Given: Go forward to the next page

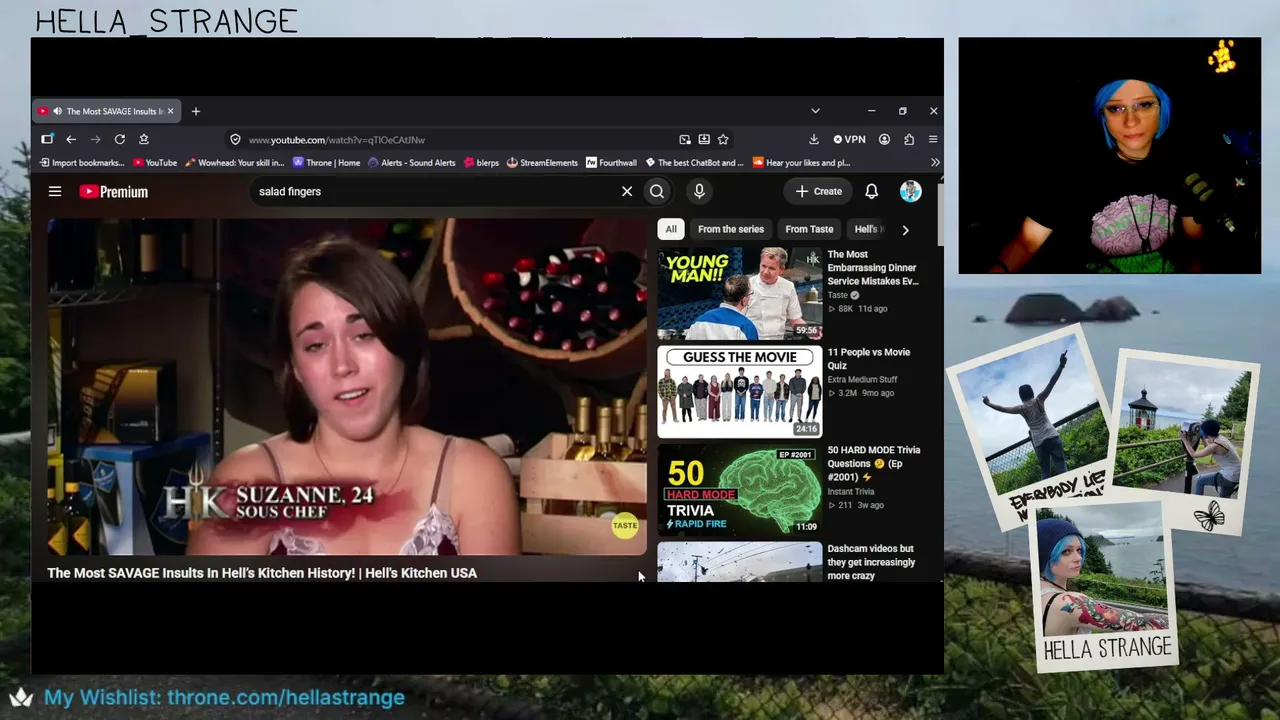Looking at the screenshot, I should (95, 139).
